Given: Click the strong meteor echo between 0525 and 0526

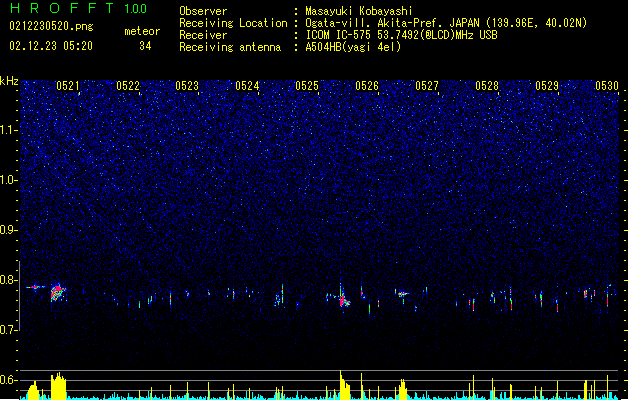Looking at the screenshot, I should coord(343,298).
